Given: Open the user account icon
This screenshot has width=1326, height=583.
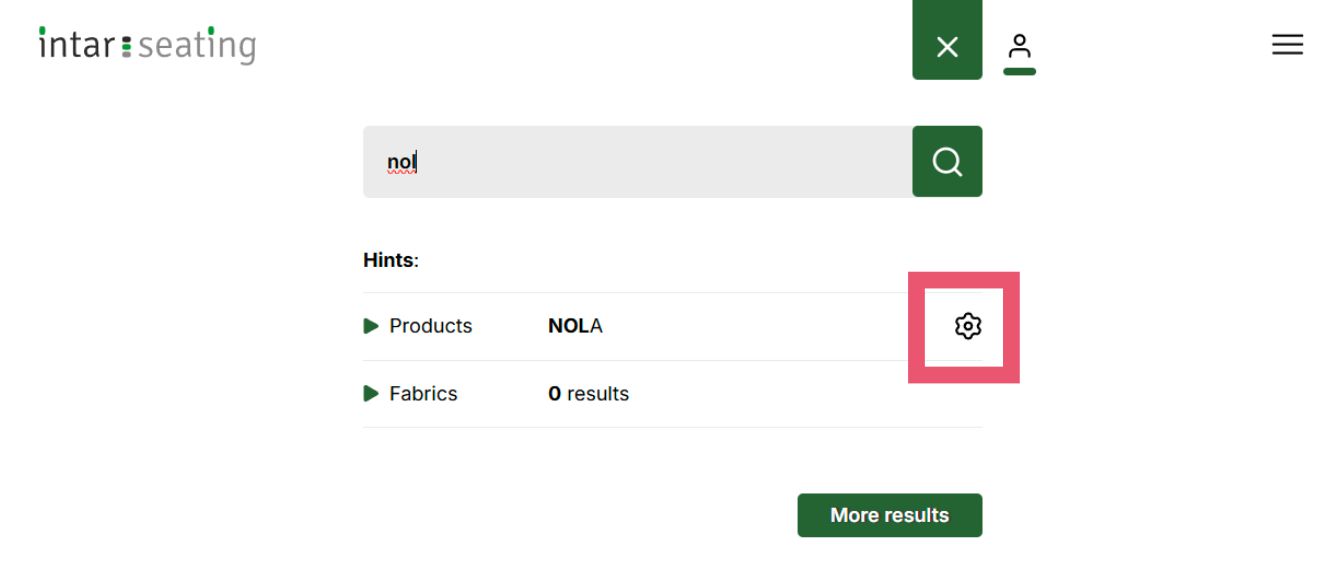Looking at the screenshot, I should click(1018, 46).
